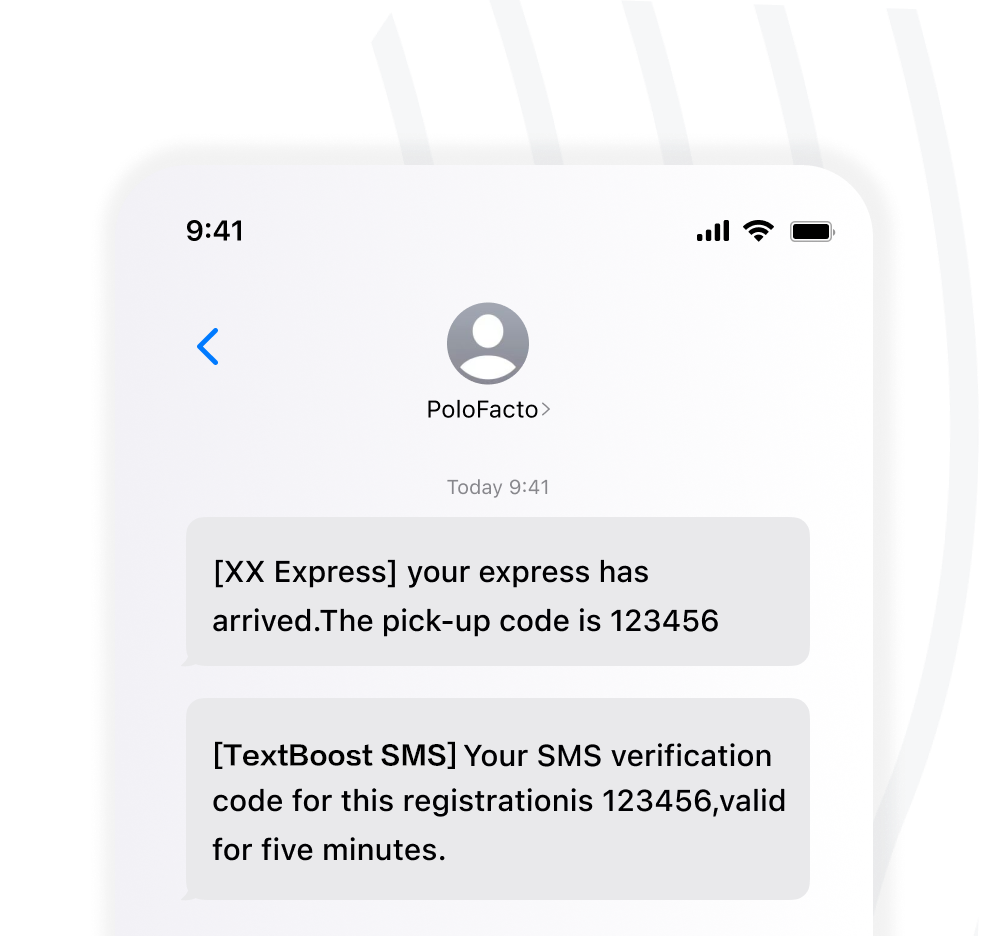988x936 pixels.
Task: Tap the [TextBoost SMS] sender tag
Action: [335, 755]
